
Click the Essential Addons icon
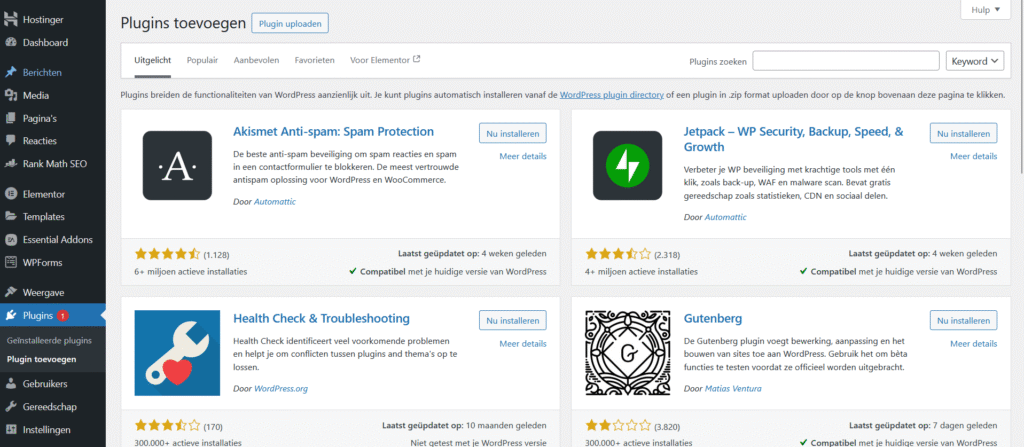(x=11, y=239)
